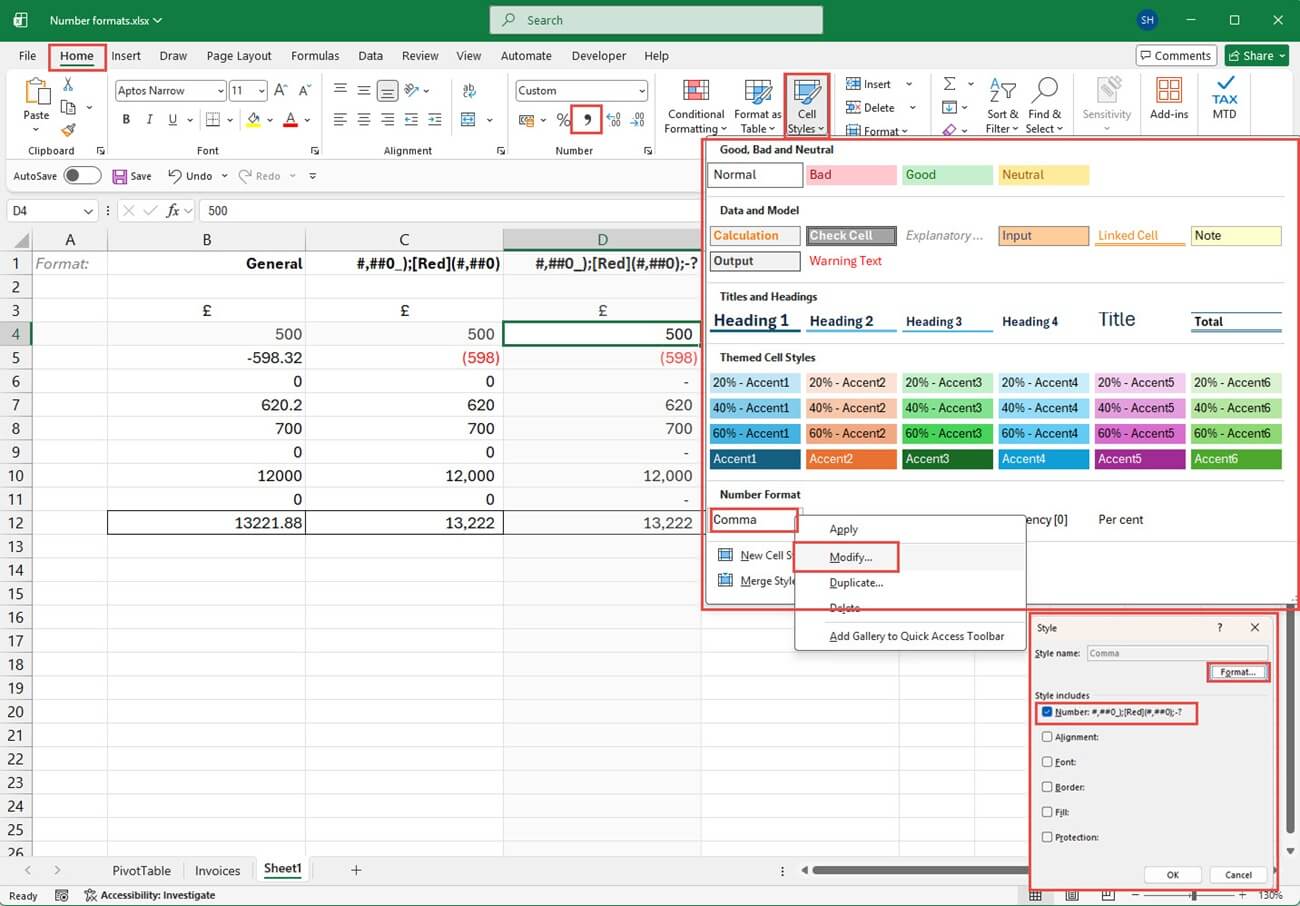Open the Number Format Custom dropdown
The width and height of the screenshot is (1300, 906).
tap(641, 91)
